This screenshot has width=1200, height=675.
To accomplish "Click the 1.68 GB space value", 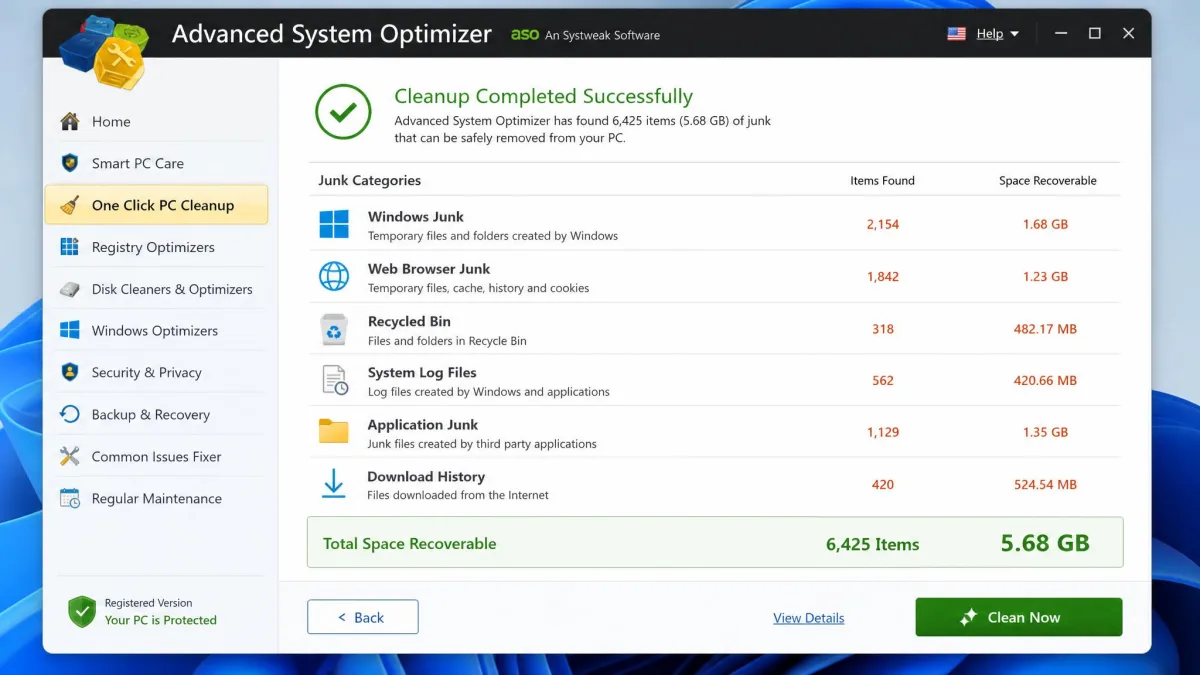I will point(1045,225).
